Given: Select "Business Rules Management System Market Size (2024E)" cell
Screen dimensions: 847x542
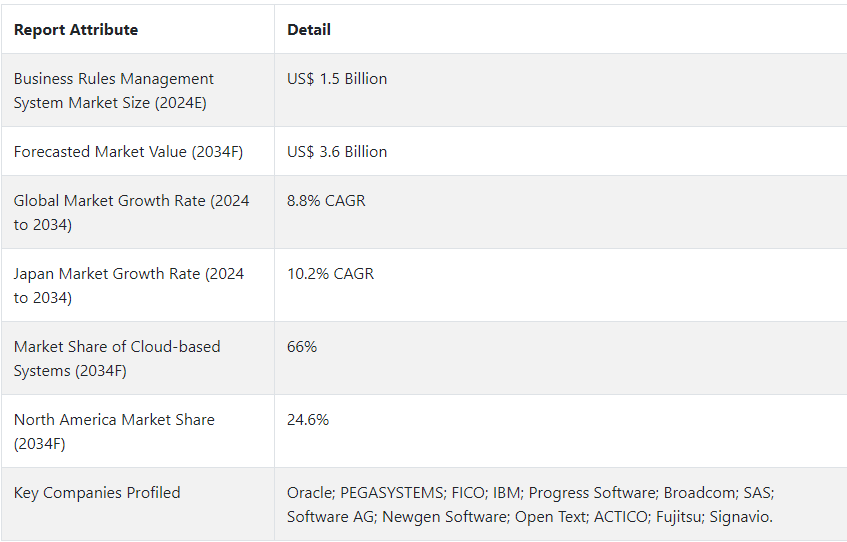Looking at the screenshot, I should point(138,90).
